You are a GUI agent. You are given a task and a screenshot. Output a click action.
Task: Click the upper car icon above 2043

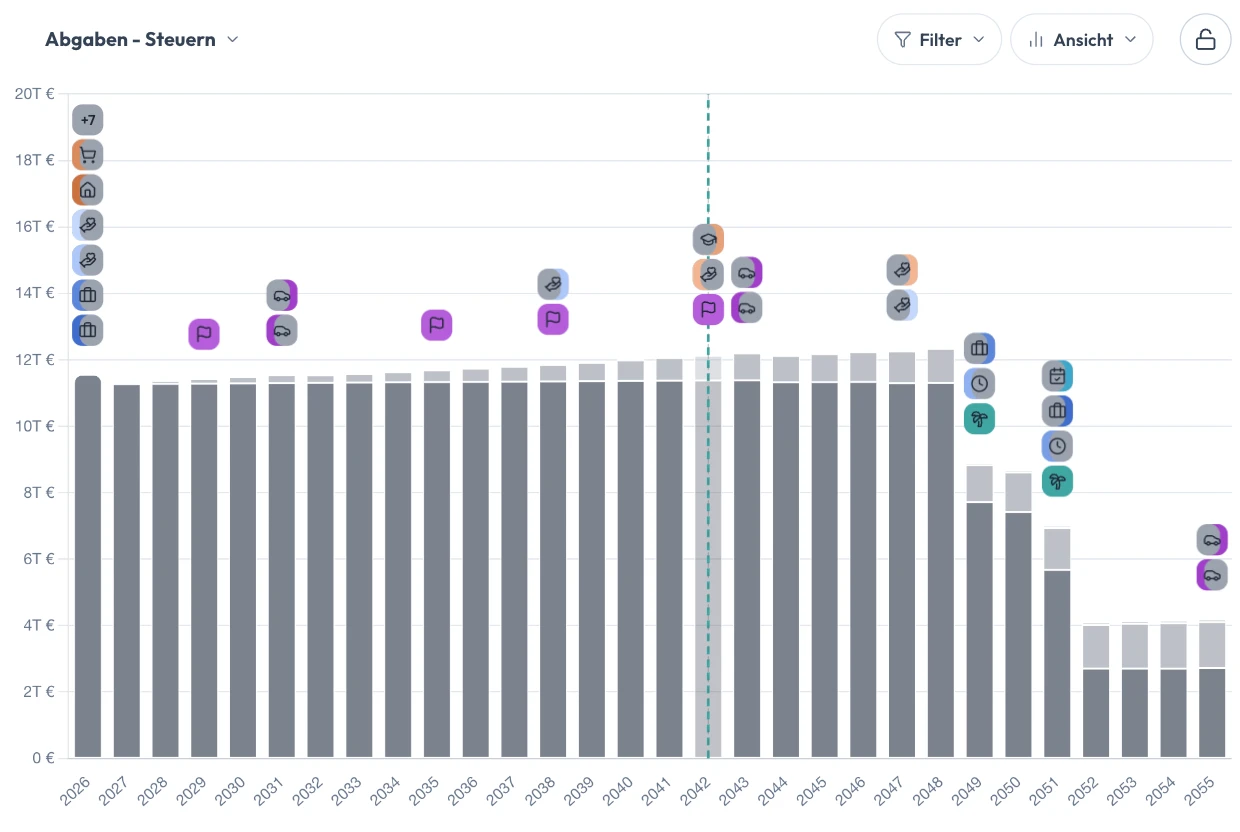747,272
